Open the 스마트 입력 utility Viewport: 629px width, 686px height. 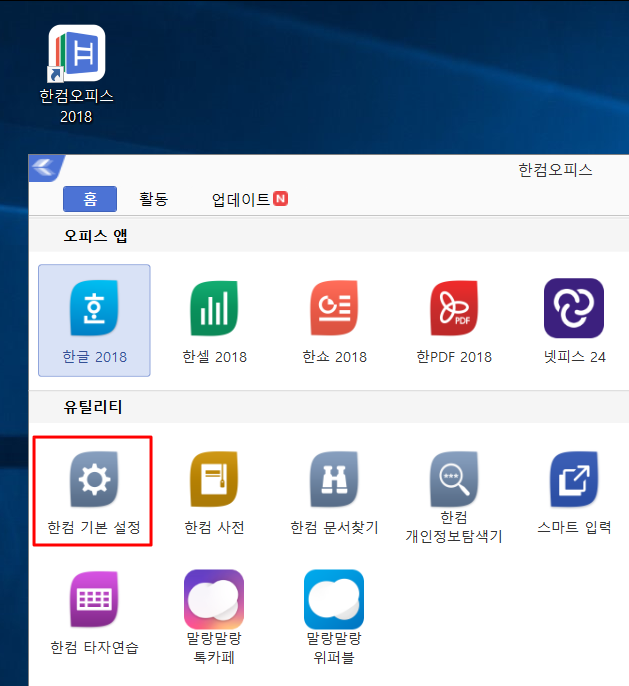574,481
